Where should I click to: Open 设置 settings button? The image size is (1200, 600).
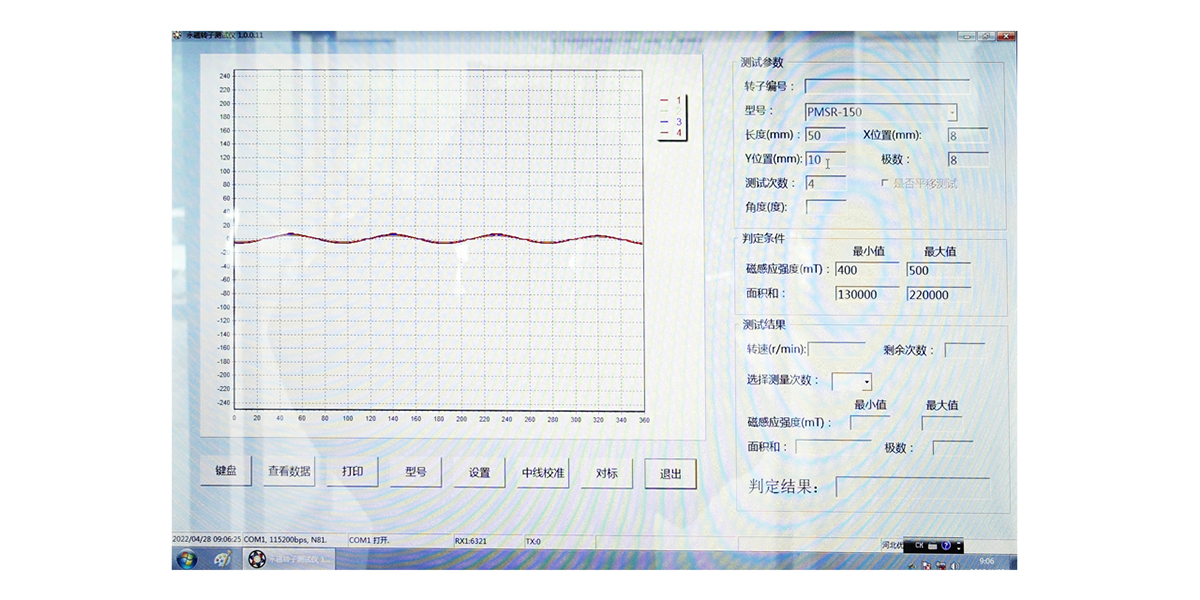click(x=479, y=473)
